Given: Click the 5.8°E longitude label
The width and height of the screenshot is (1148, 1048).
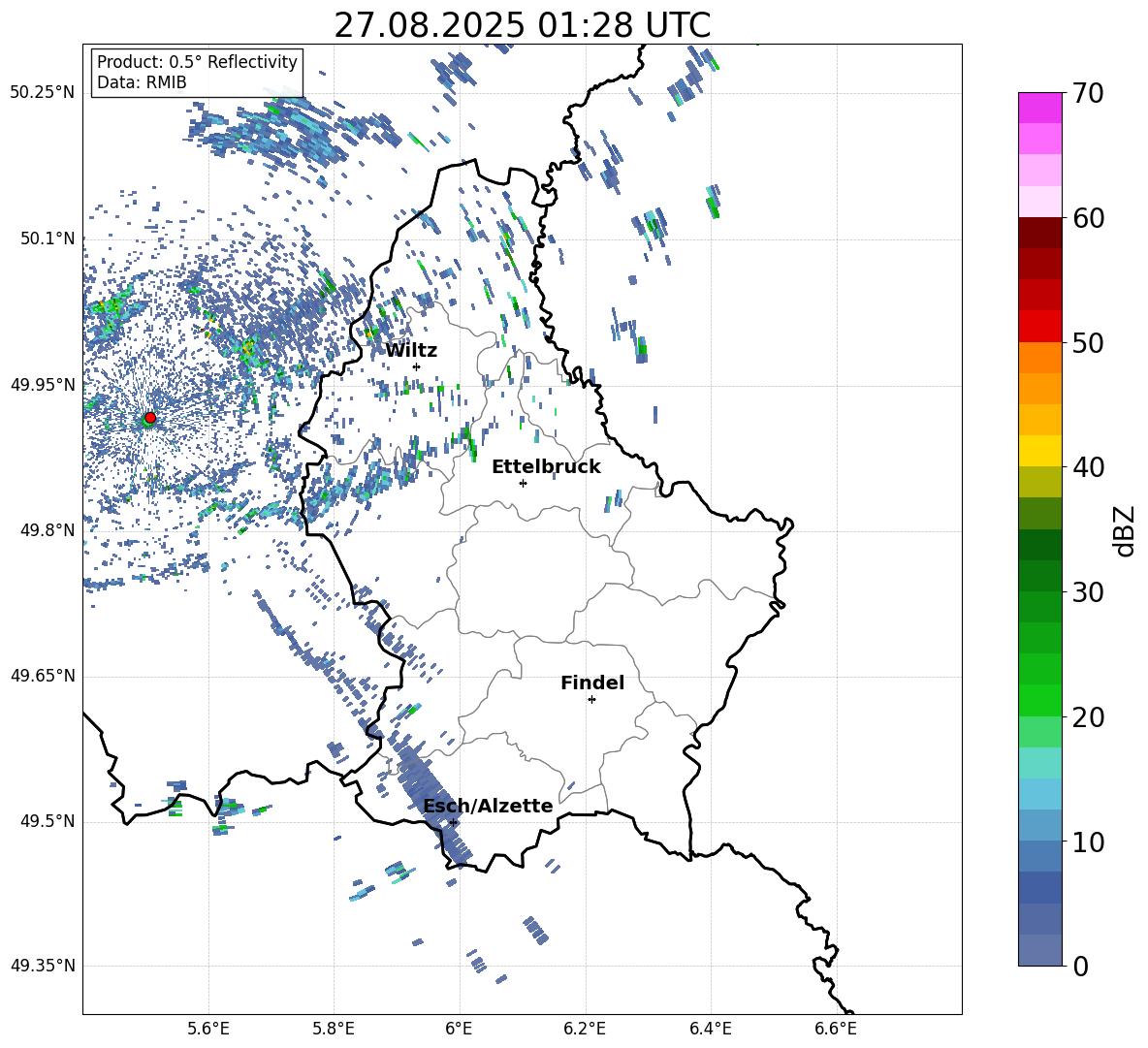Looking at the screenshot, I should click(334, 1029).
